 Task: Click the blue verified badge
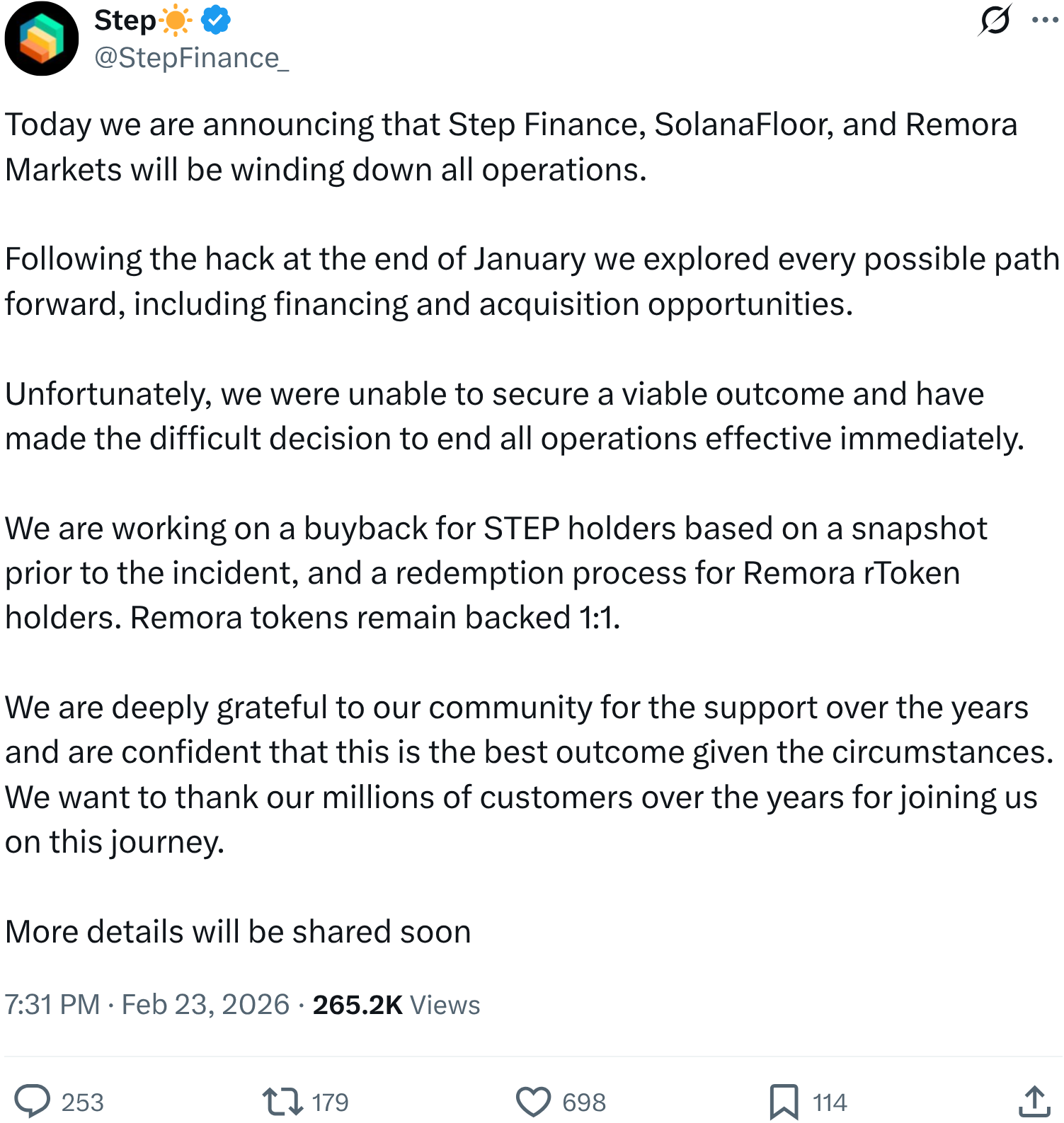pos(215,21)
